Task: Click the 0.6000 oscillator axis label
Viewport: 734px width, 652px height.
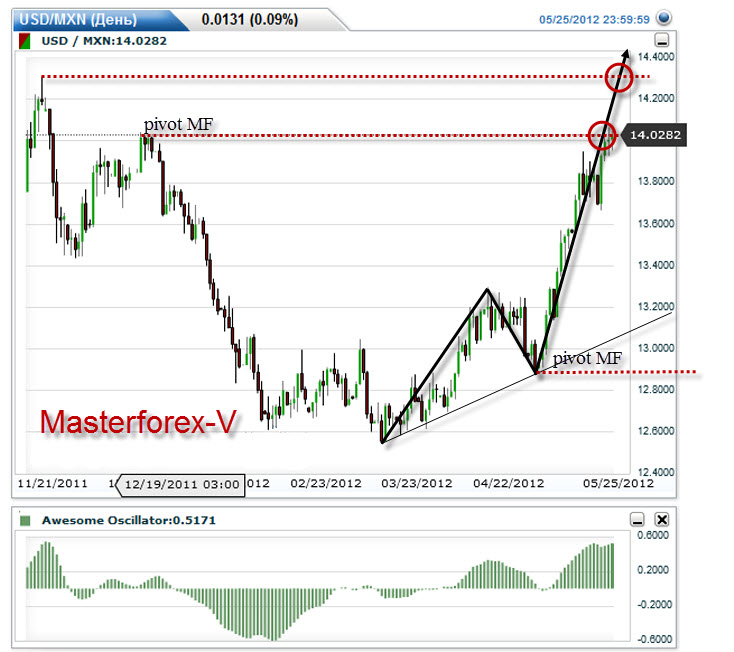Action: pyautogui.click(x=653, y=535)
